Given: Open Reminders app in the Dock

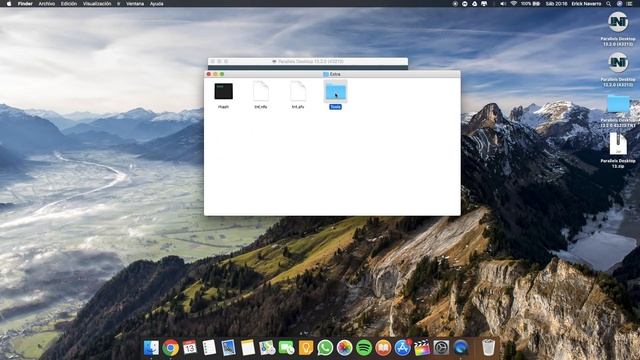Looking at the screenshot, I should click(209, 348).
